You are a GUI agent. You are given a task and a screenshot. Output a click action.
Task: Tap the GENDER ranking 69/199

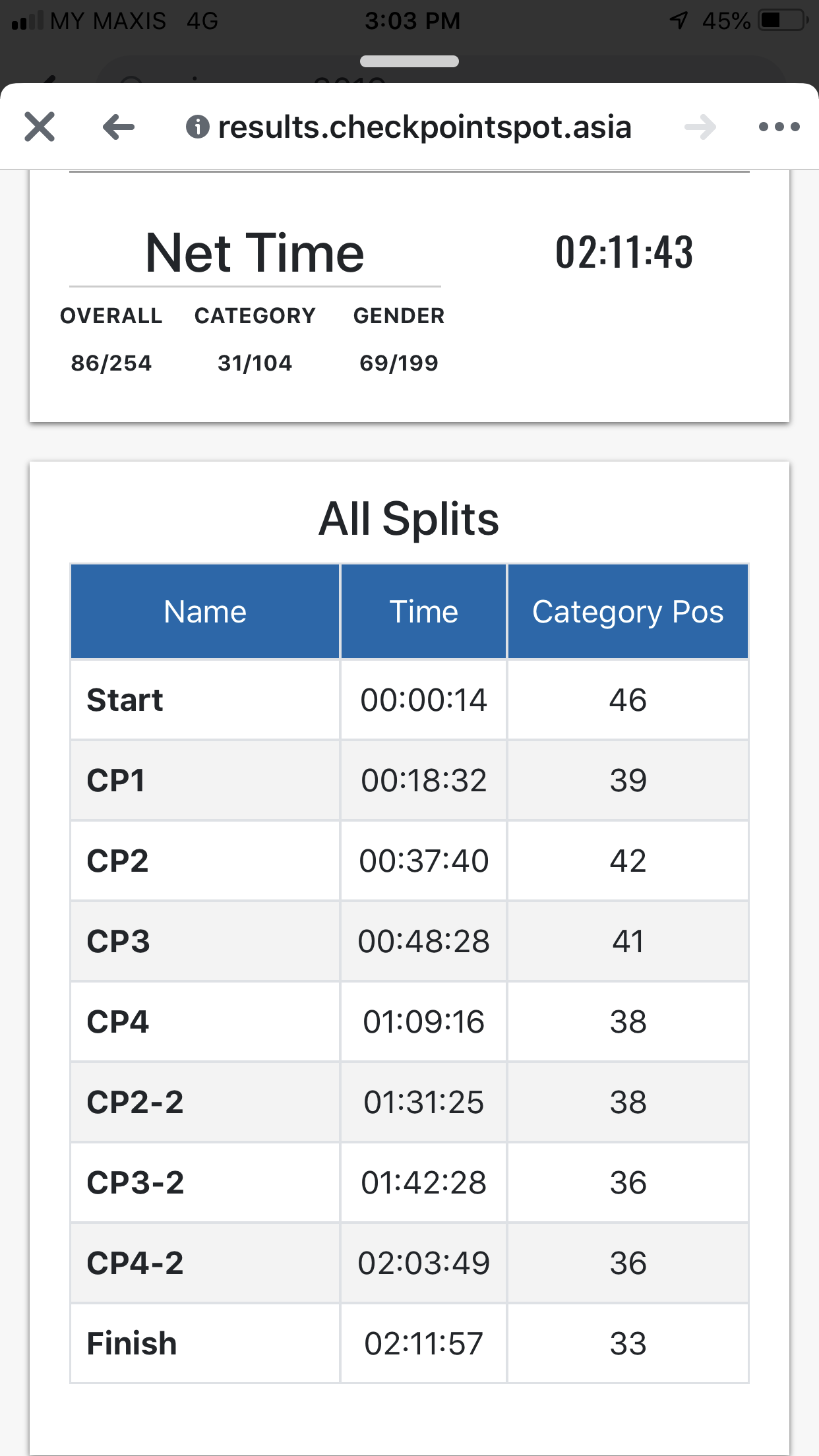point(399,363)
